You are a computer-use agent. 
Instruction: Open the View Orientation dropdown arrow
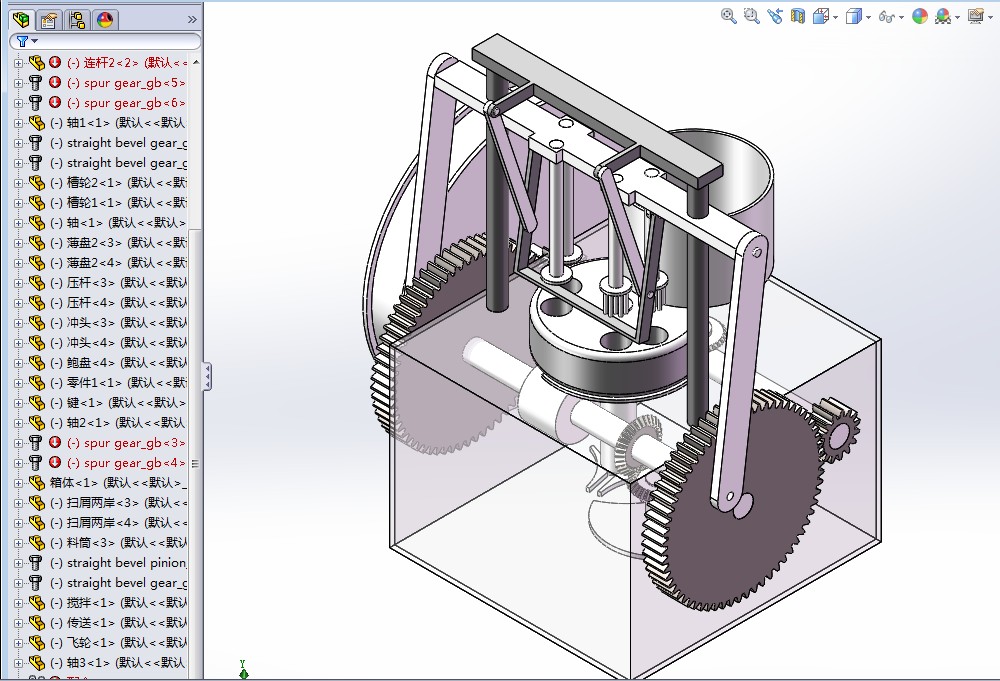pyautogui.click(x=835, y=17)
